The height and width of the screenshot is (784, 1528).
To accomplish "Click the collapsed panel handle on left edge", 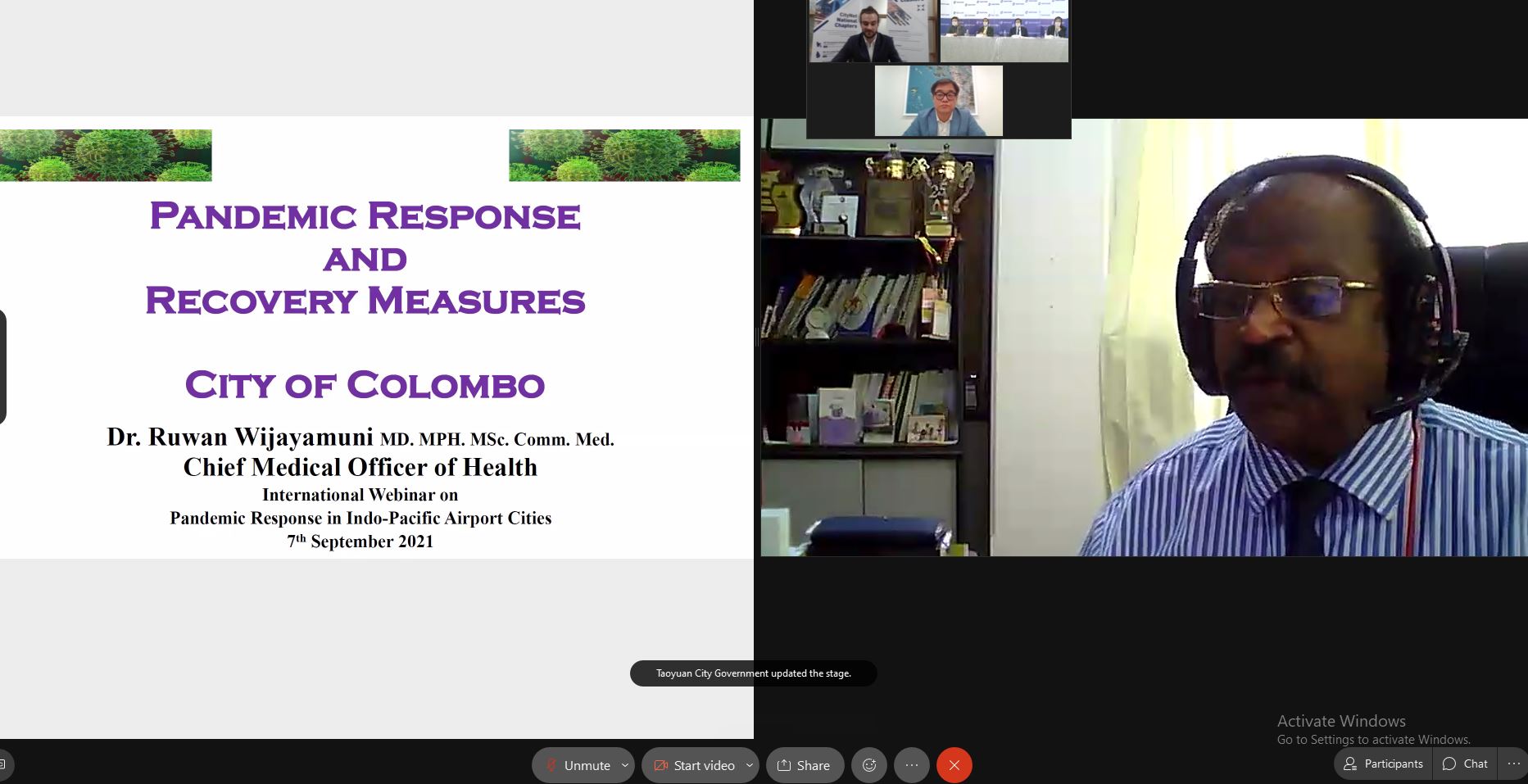I will [x=2, y=366].
